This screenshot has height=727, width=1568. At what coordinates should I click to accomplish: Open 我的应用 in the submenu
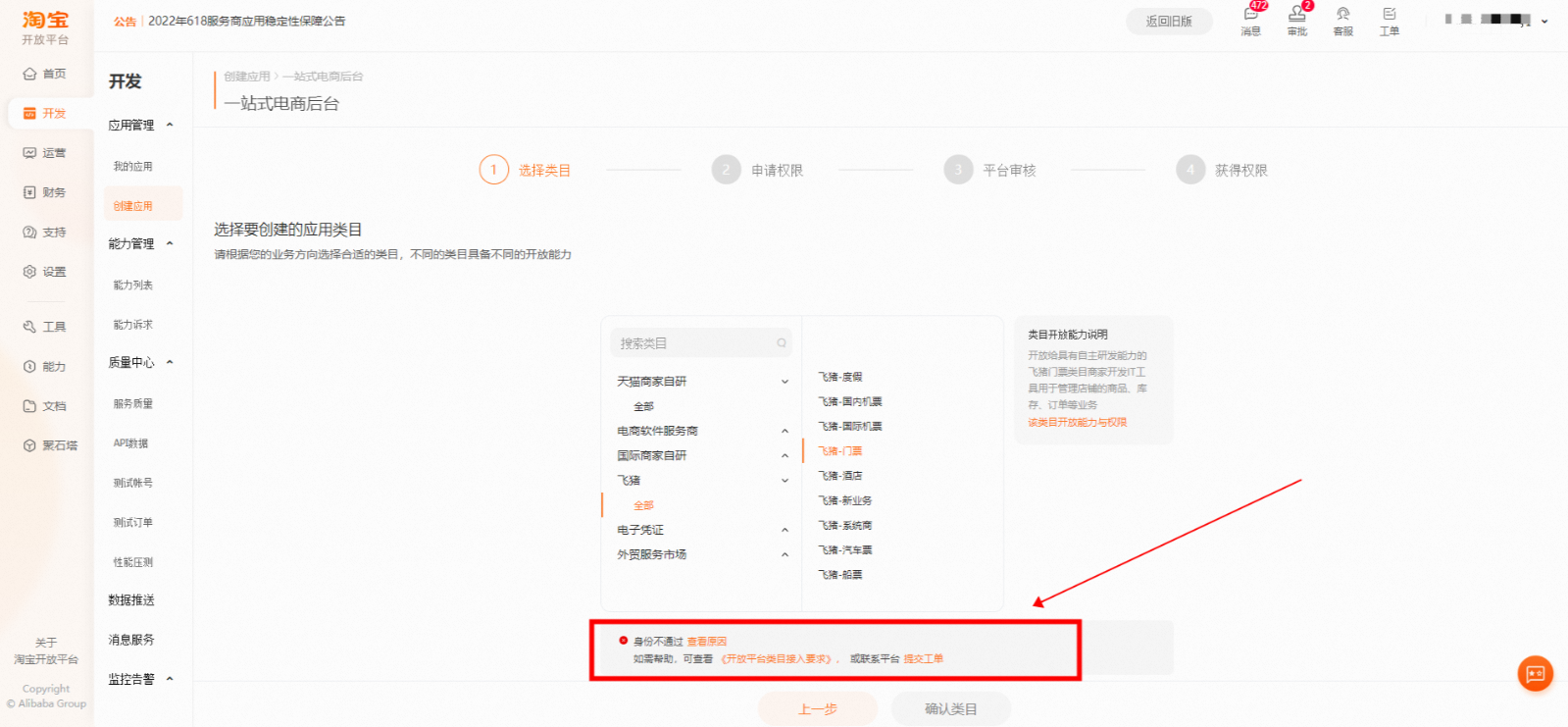(132, 167)
